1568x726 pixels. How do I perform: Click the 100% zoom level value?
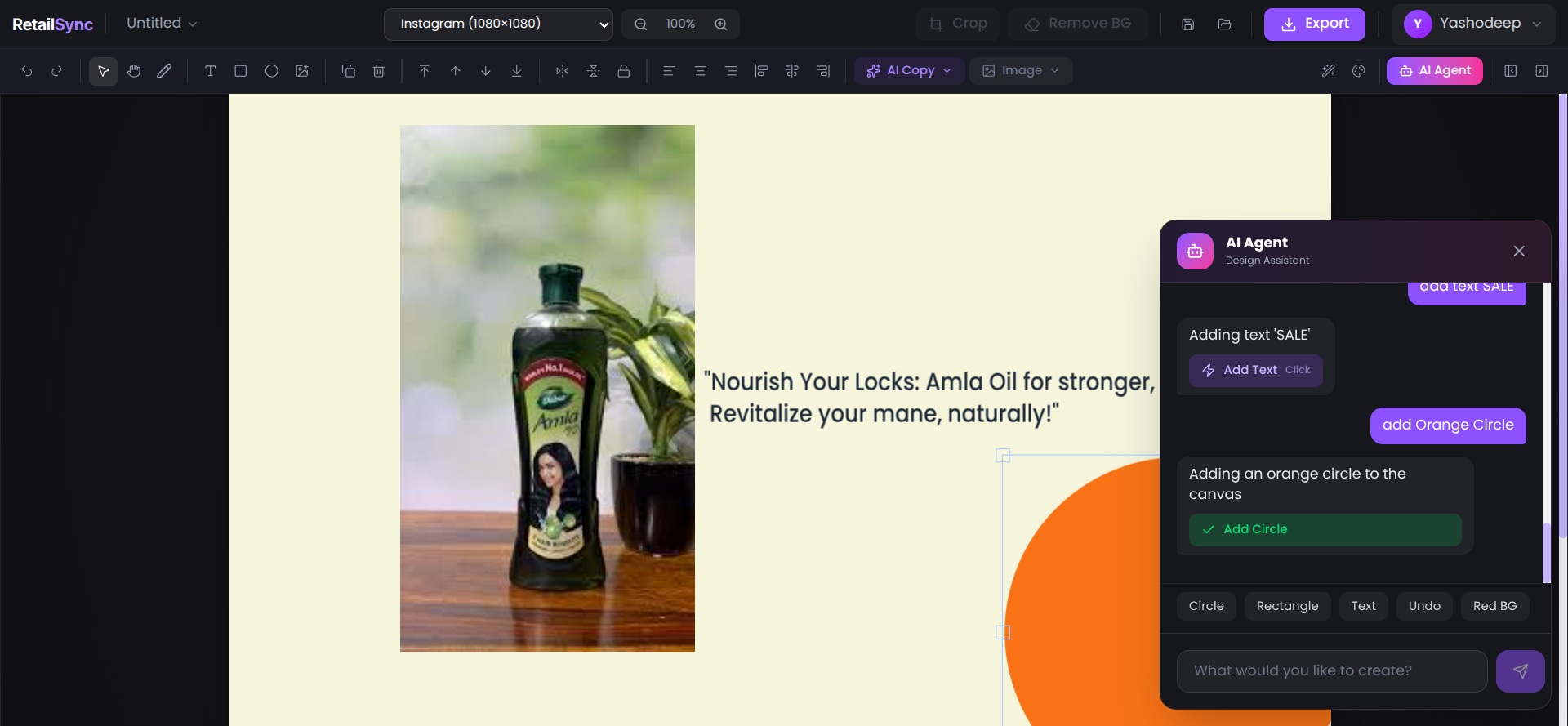[680, 24]
